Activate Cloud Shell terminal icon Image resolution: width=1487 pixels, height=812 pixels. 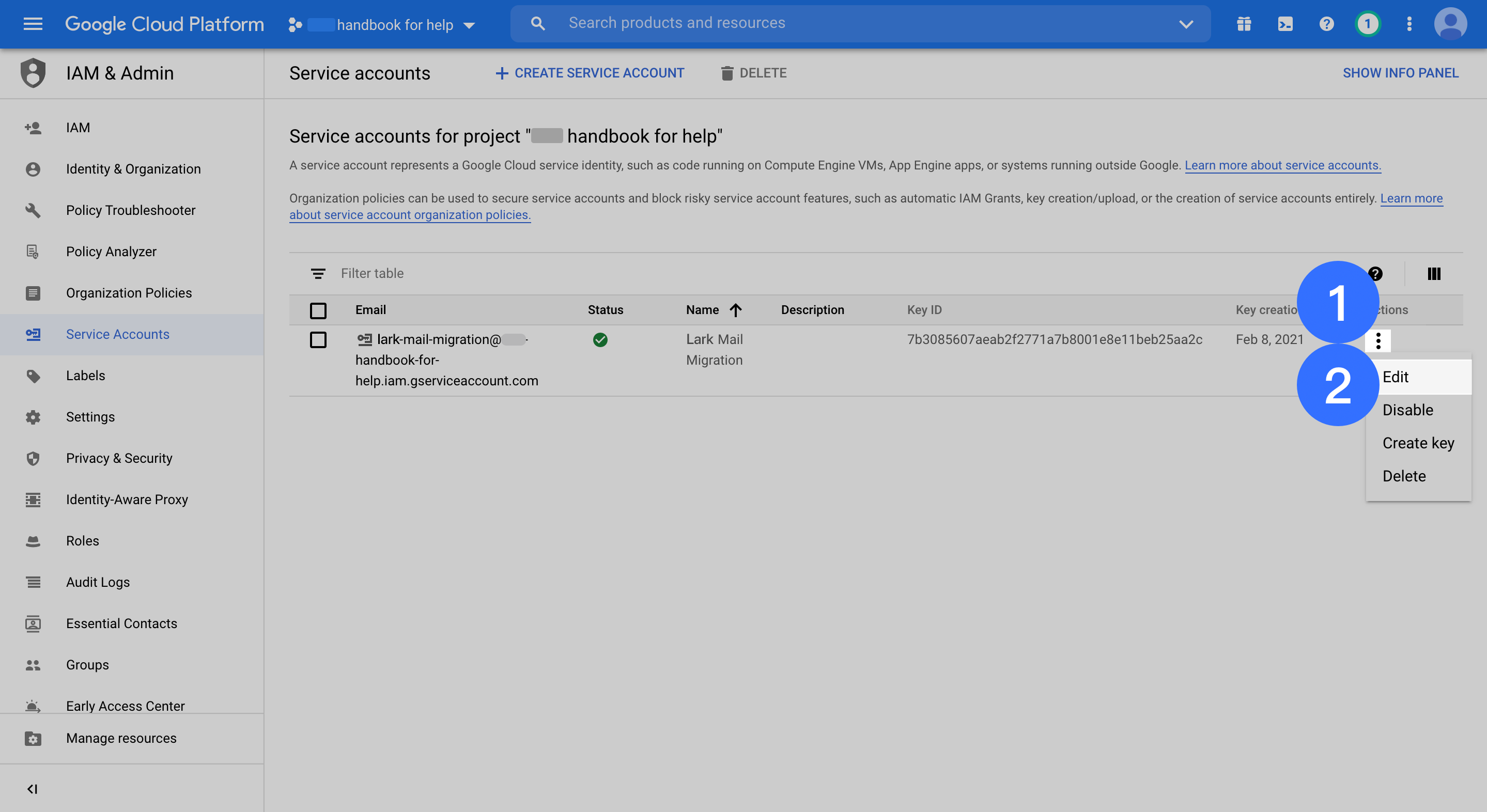click(1285, 24)
